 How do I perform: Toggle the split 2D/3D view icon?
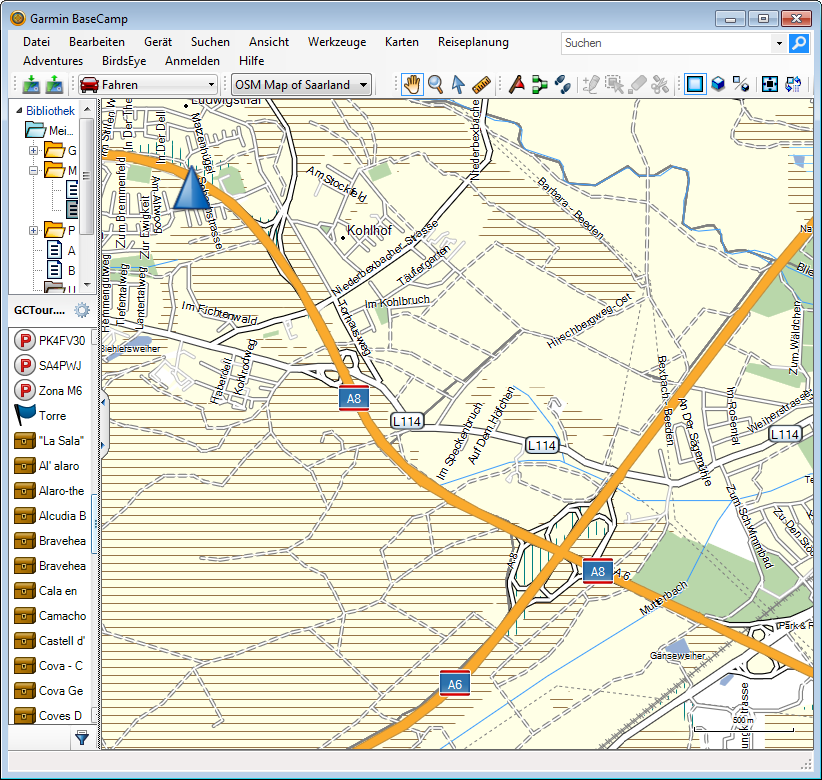(x=741, y=84)
